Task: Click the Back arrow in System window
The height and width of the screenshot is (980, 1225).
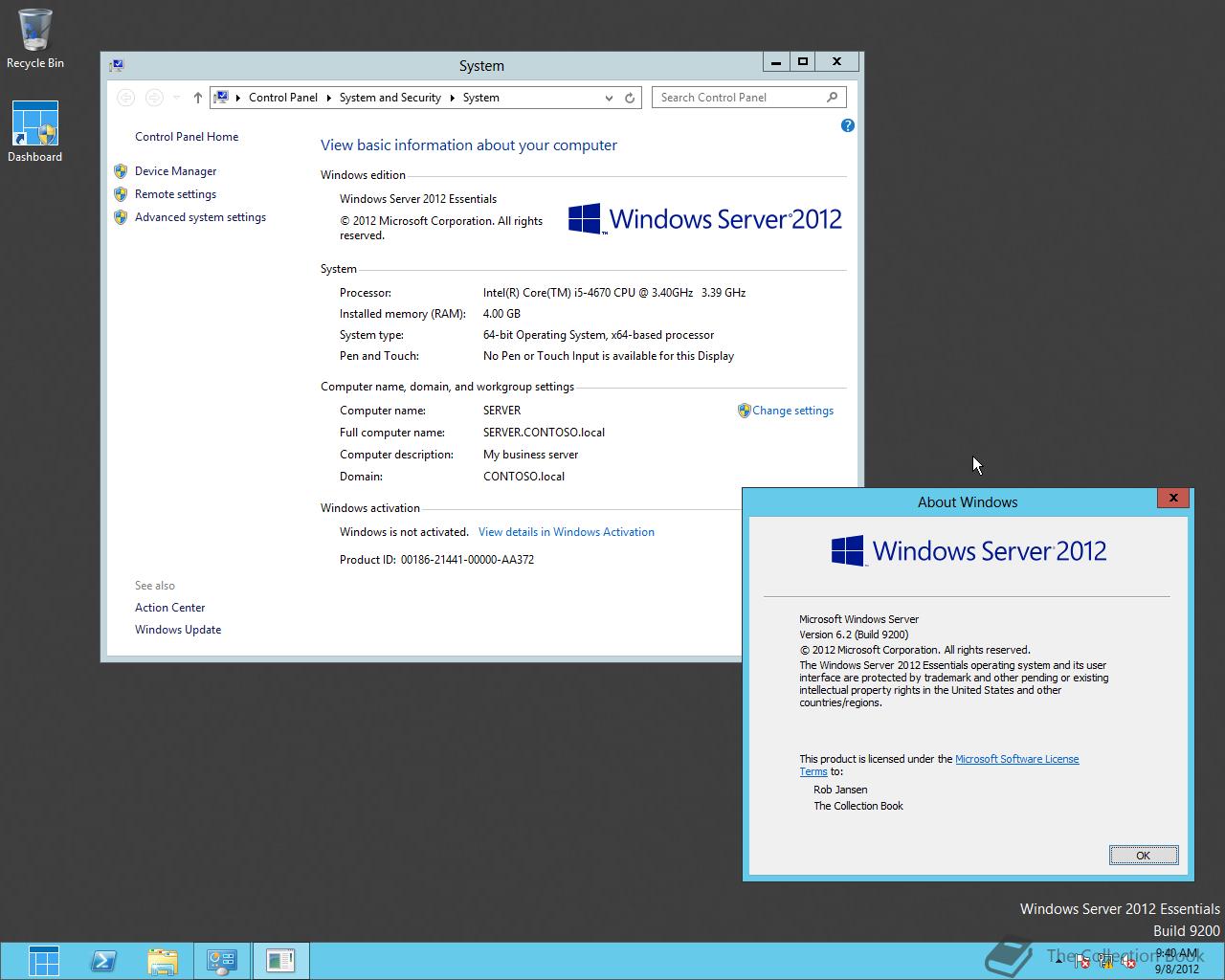Action: tap(125, 98)
